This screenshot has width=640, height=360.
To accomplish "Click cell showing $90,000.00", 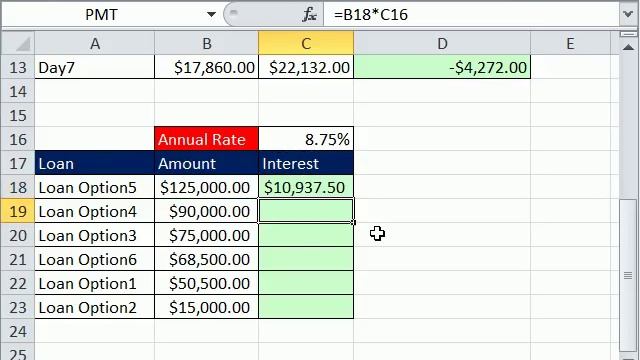I will (x=207, y=211).
